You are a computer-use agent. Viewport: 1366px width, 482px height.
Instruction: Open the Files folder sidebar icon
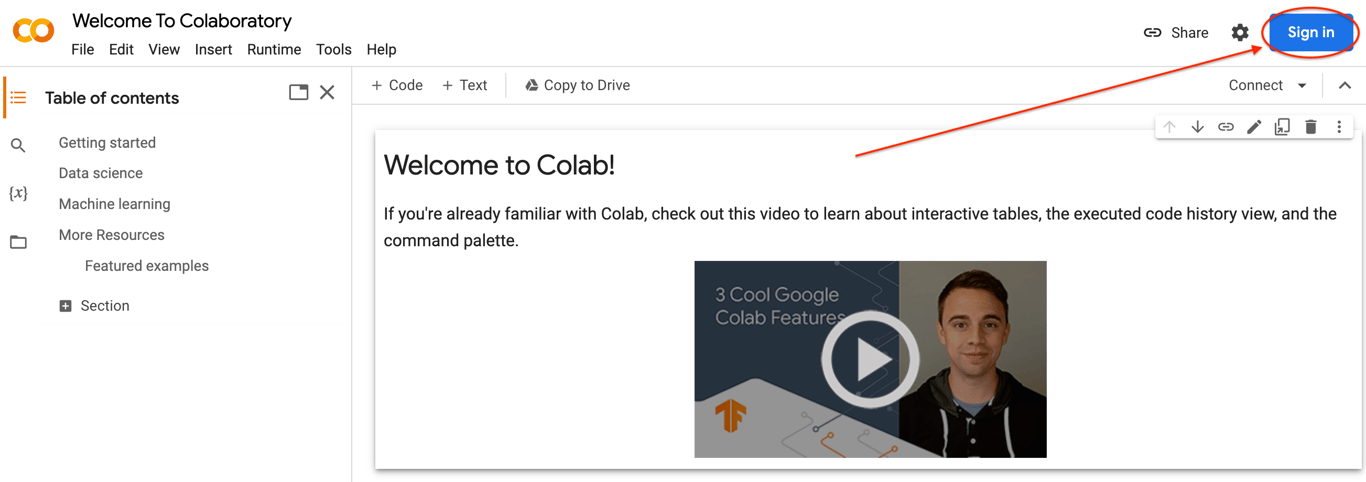point(18,242)
